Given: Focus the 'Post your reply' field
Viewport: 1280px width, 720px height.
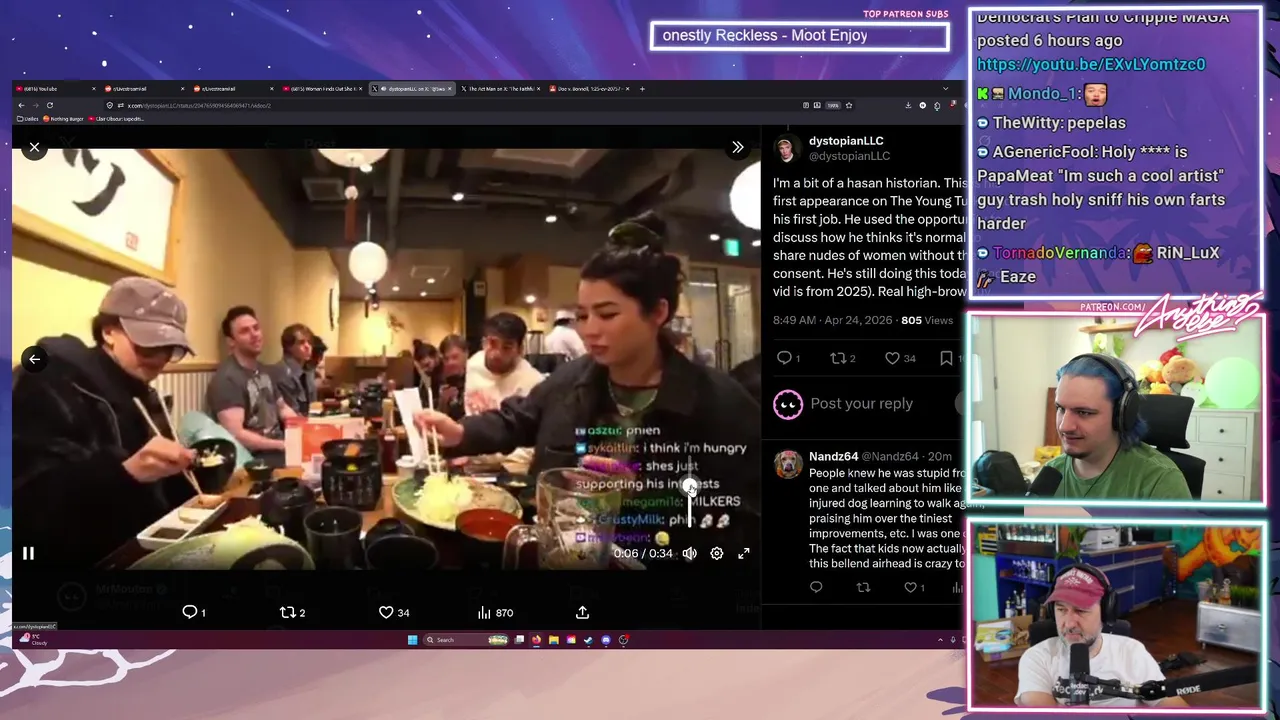Looking at the screenshot, I should [x=861, y=403].
